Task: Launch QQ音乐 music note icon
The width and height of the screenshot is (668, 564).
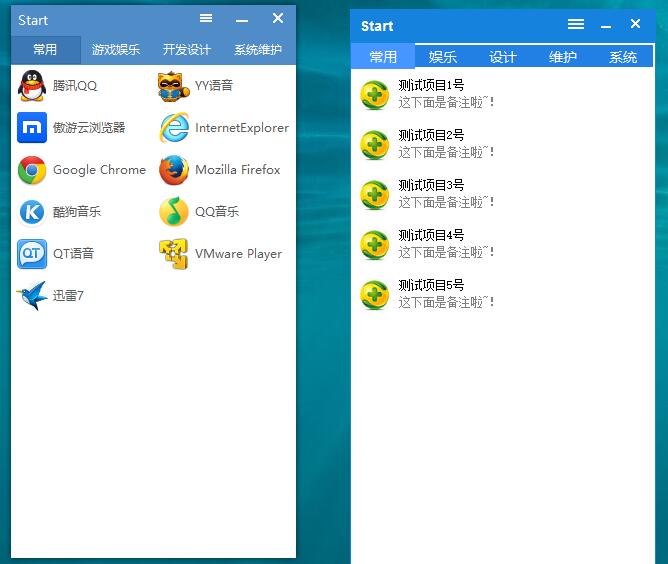Action: (174, 211)
